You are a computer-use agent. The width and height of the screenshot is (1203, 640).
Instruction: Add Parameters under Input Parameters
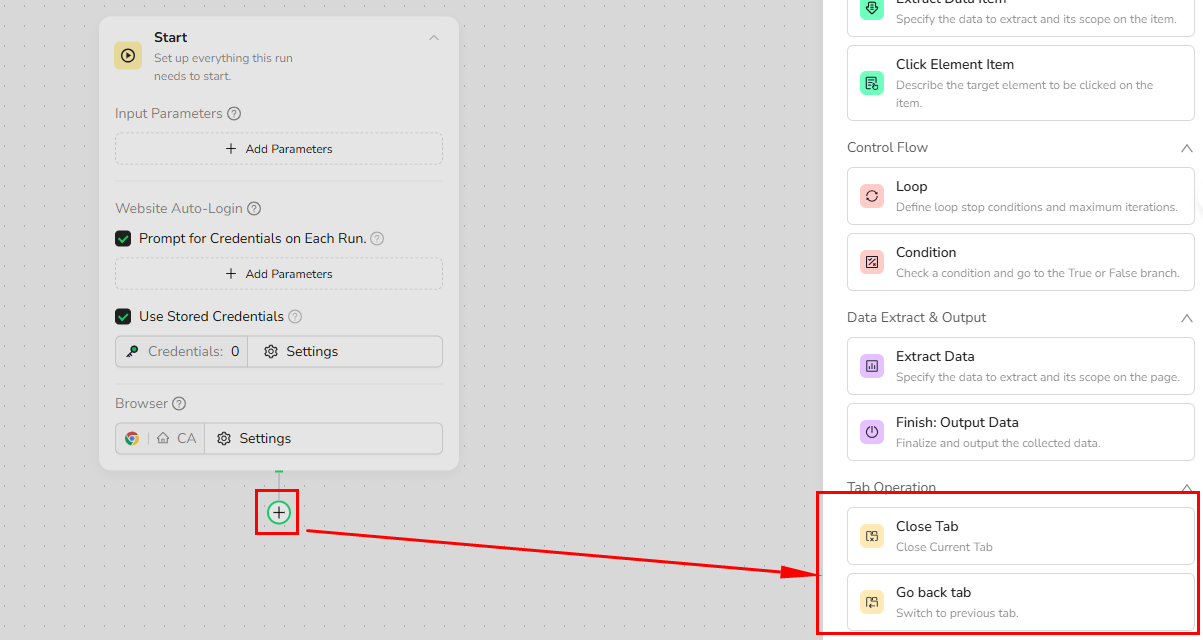point(279,149)
